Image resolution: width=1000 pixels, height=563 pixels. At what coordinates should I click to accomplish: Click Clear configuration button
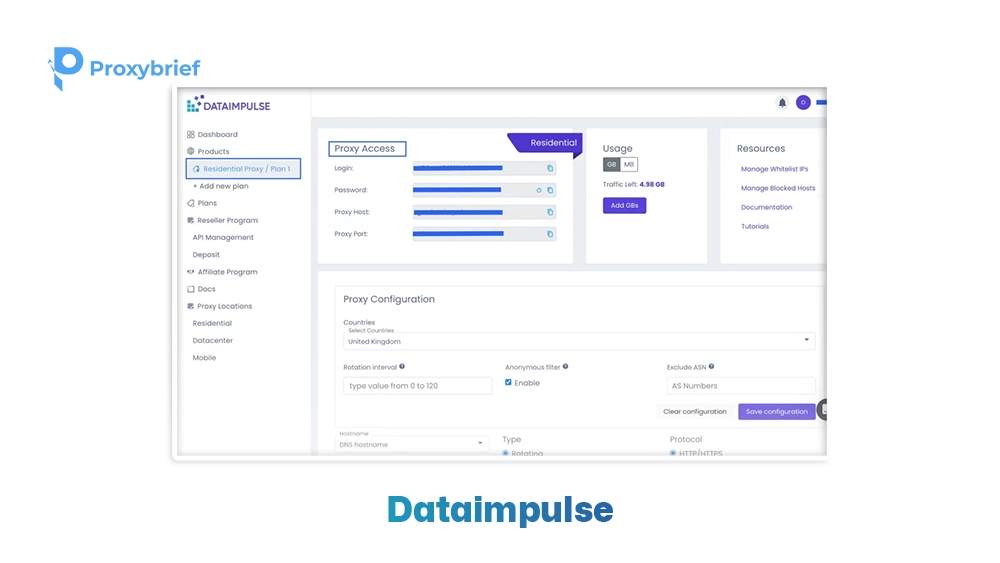[695, 411]
